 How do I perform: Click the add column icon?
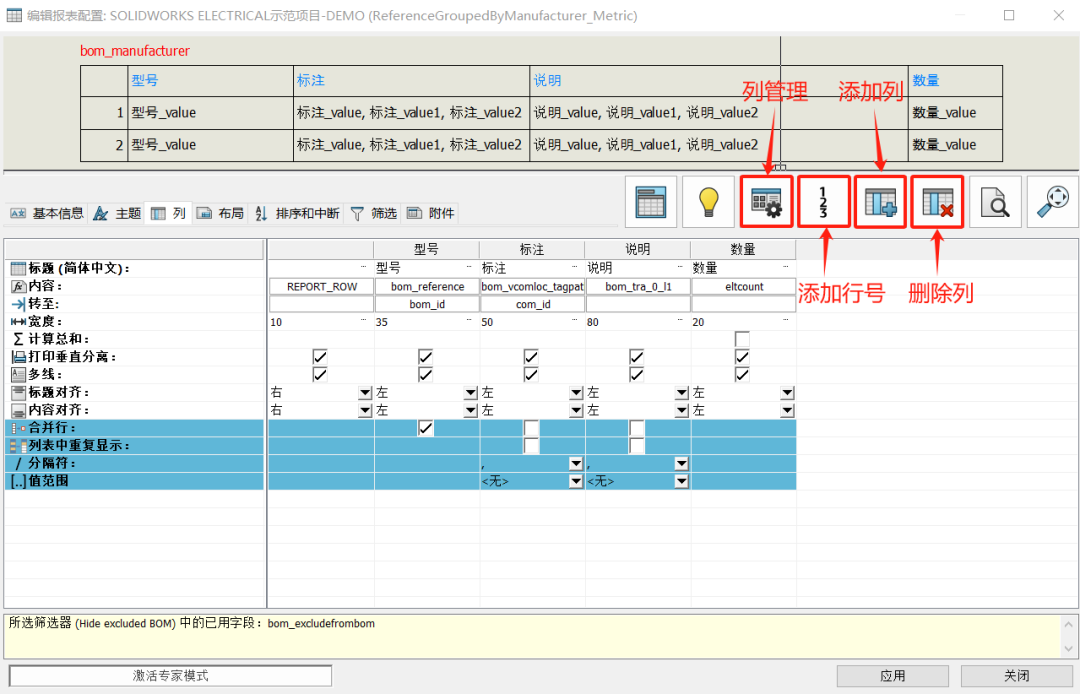tap(880, 202)
